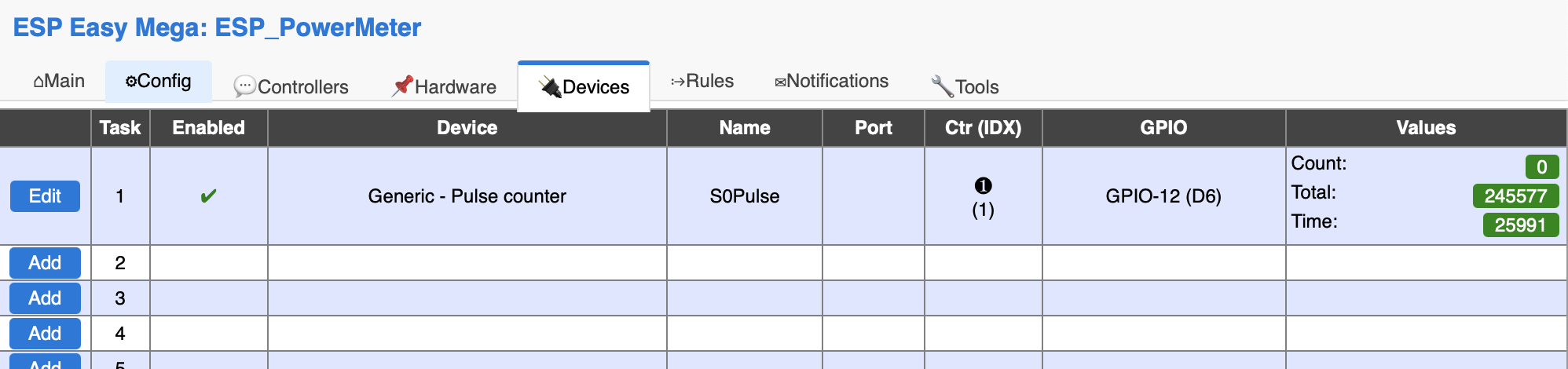Click the speech bubble Controllers icon
This screenshot has width=1568, height=369.
244,86
